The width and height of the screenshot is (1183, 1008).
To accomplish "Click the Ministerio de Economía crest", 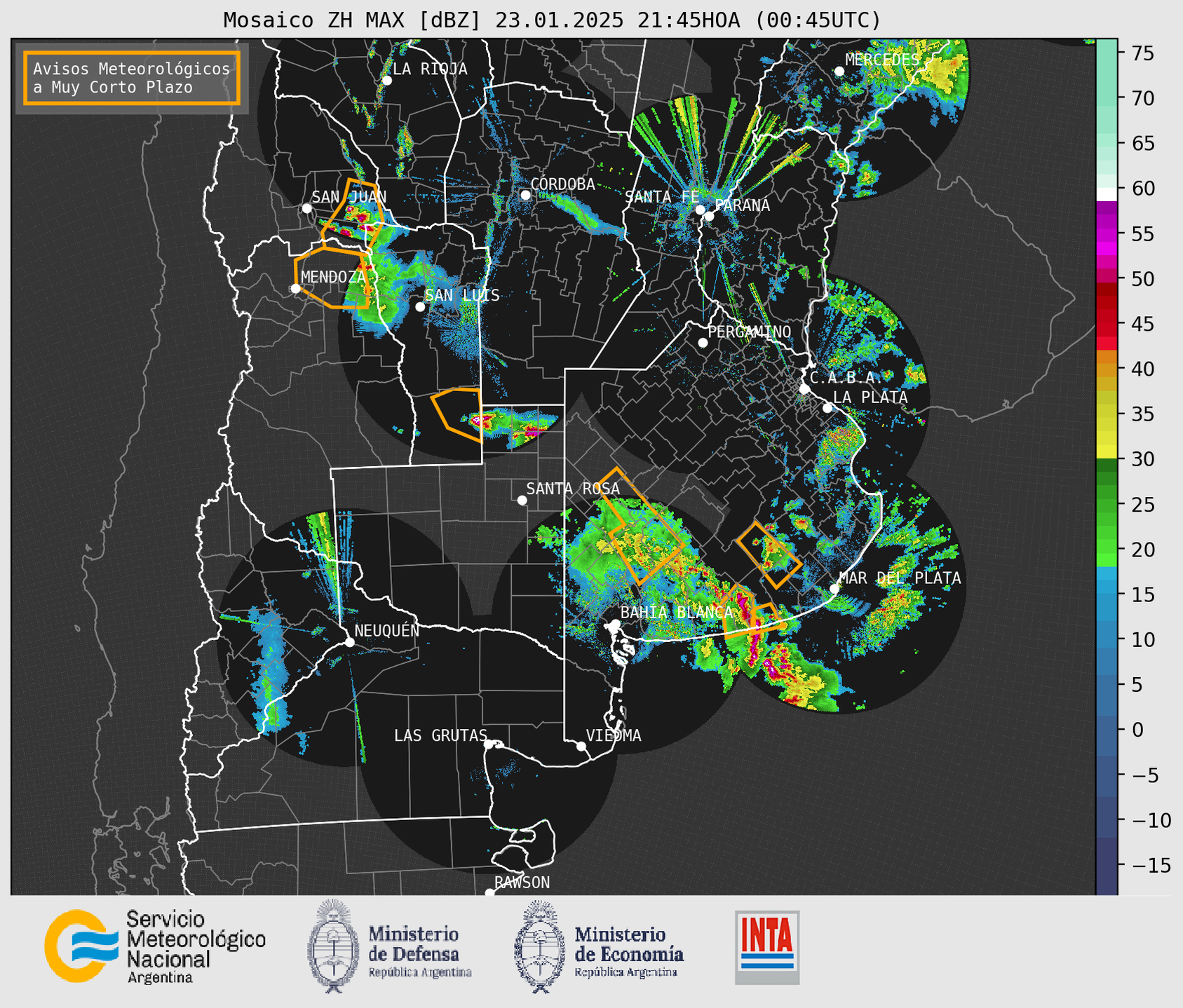I will [540, 947].
